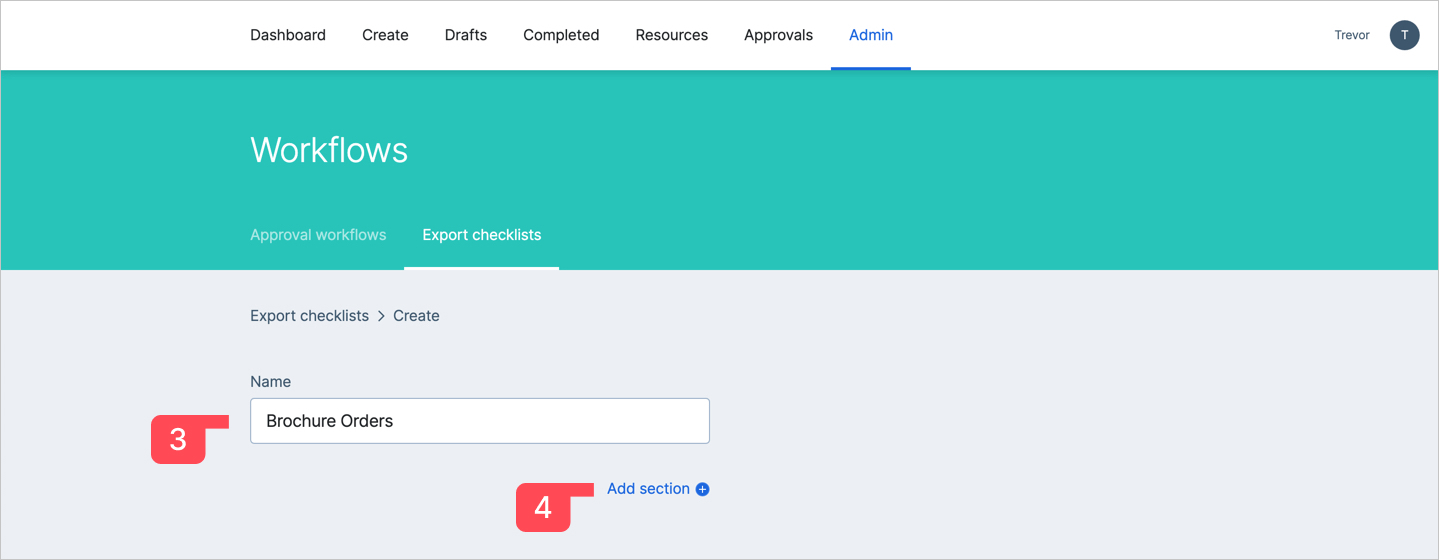View the Completed items
Image resolution: width=1439 pixels, height=560 pixels.
coord(561,35)
